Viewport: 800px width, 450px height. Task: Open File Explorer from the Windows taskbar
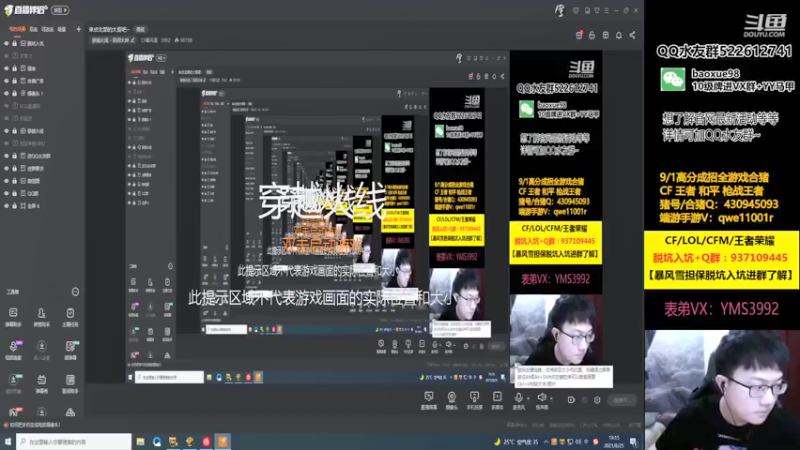pyautogui.click(x=140, y=442)
